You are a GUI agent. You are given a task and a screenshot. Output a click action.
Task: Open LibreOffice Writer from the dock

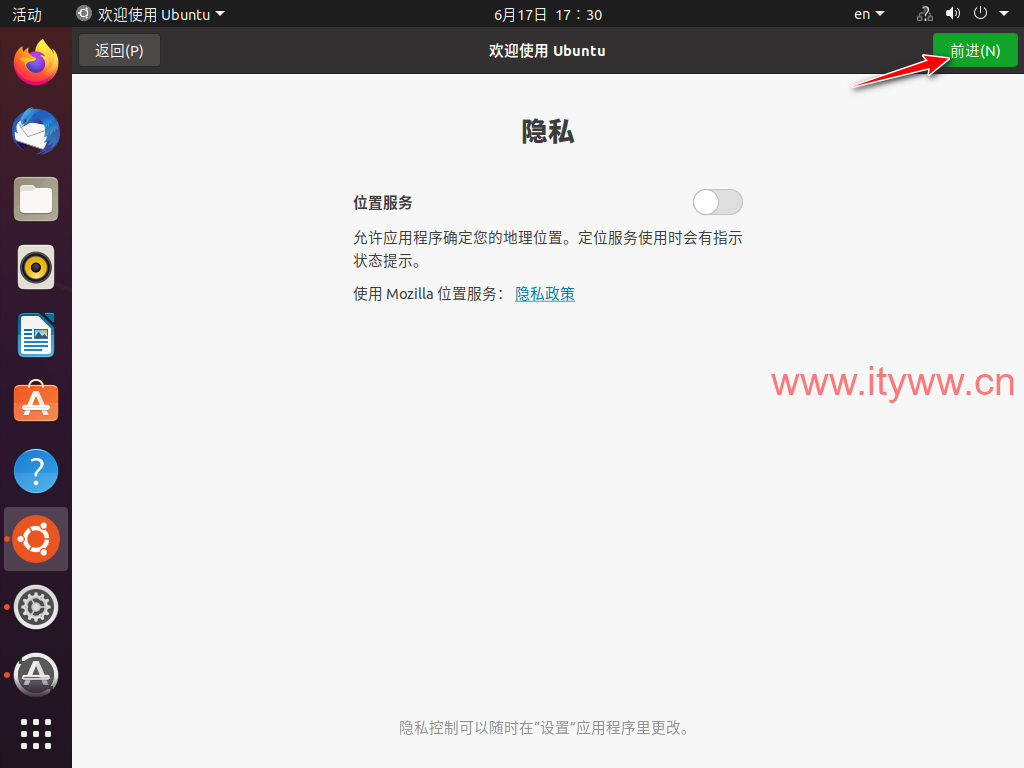tap(36, 335)
